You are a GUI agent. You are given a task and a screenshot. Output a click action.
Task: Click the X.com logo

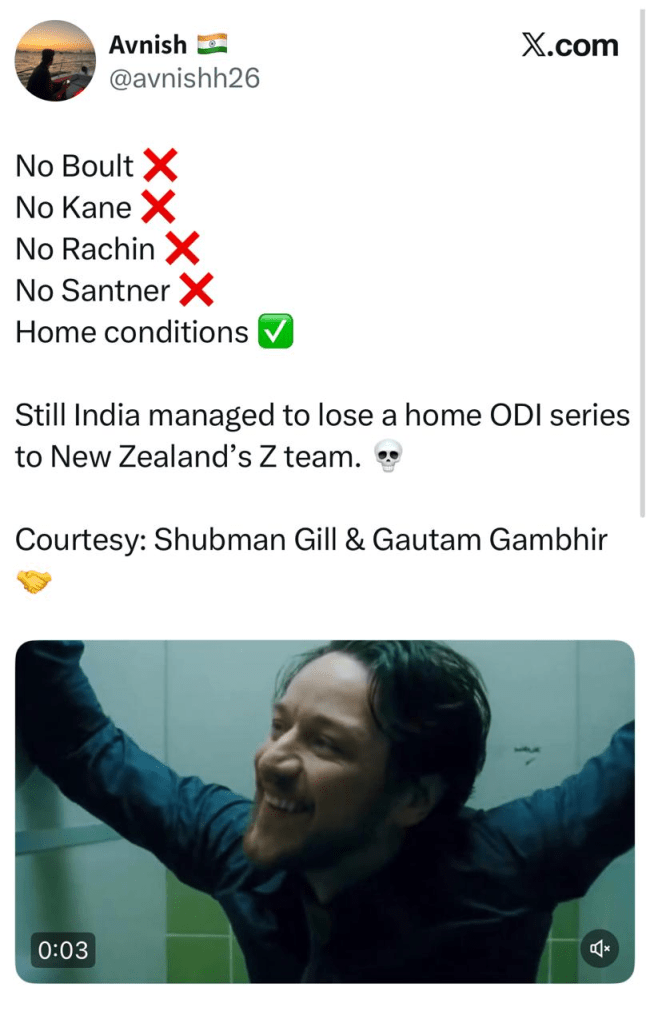pos(570,46)
